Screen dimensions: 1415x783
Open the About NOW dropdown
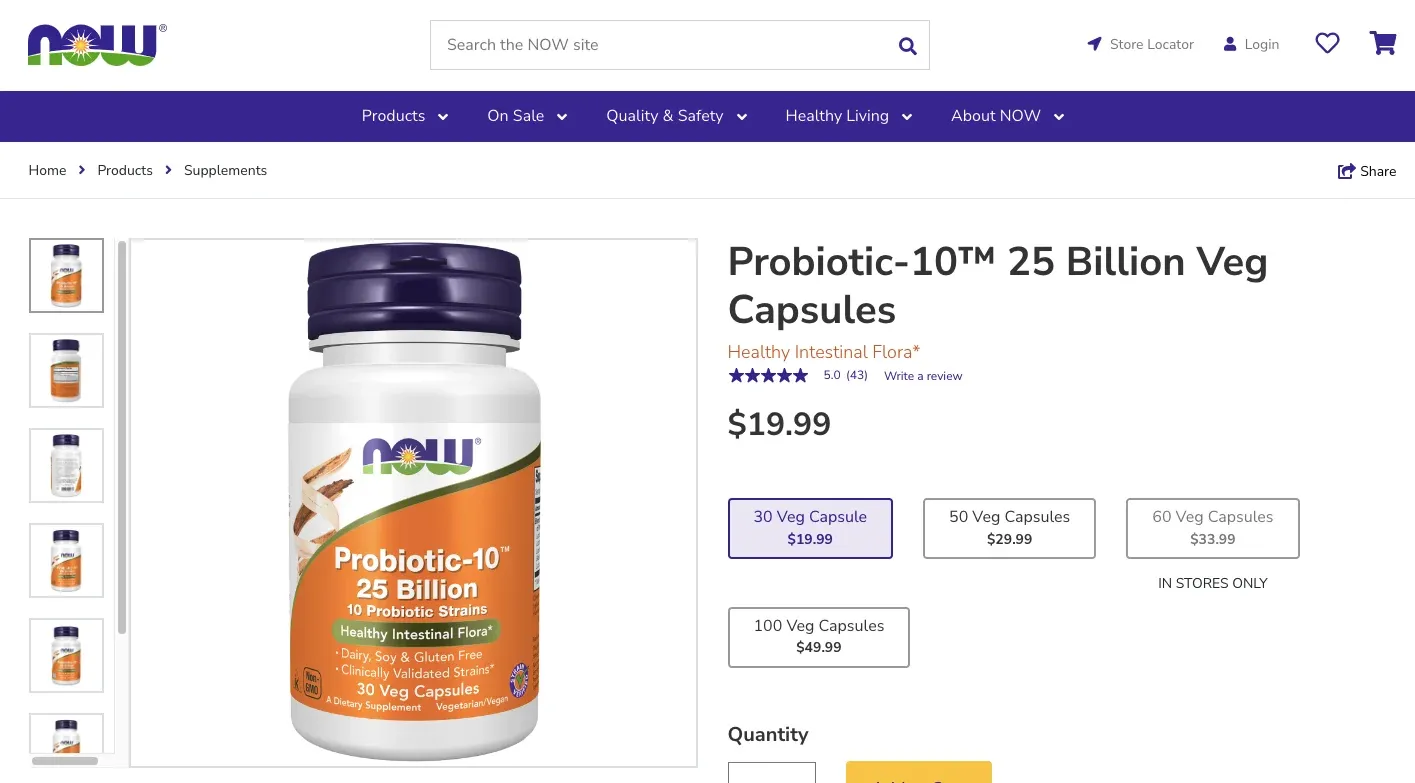coord(1007,116)
